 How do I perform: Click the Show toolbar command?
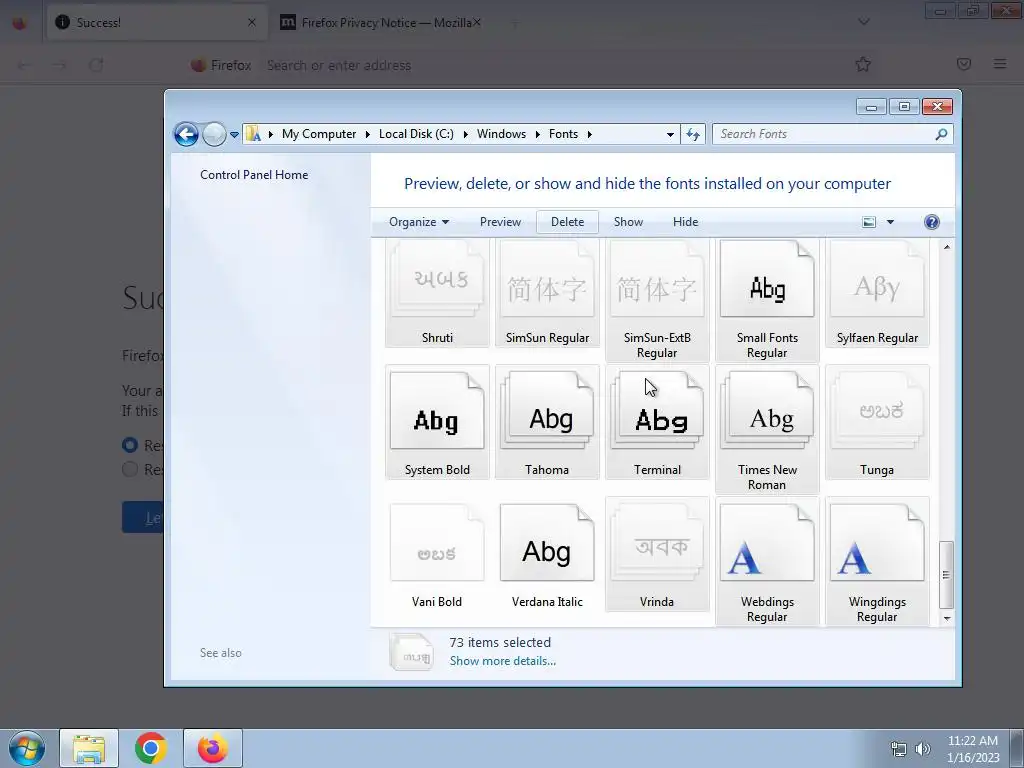pos(628,222)
